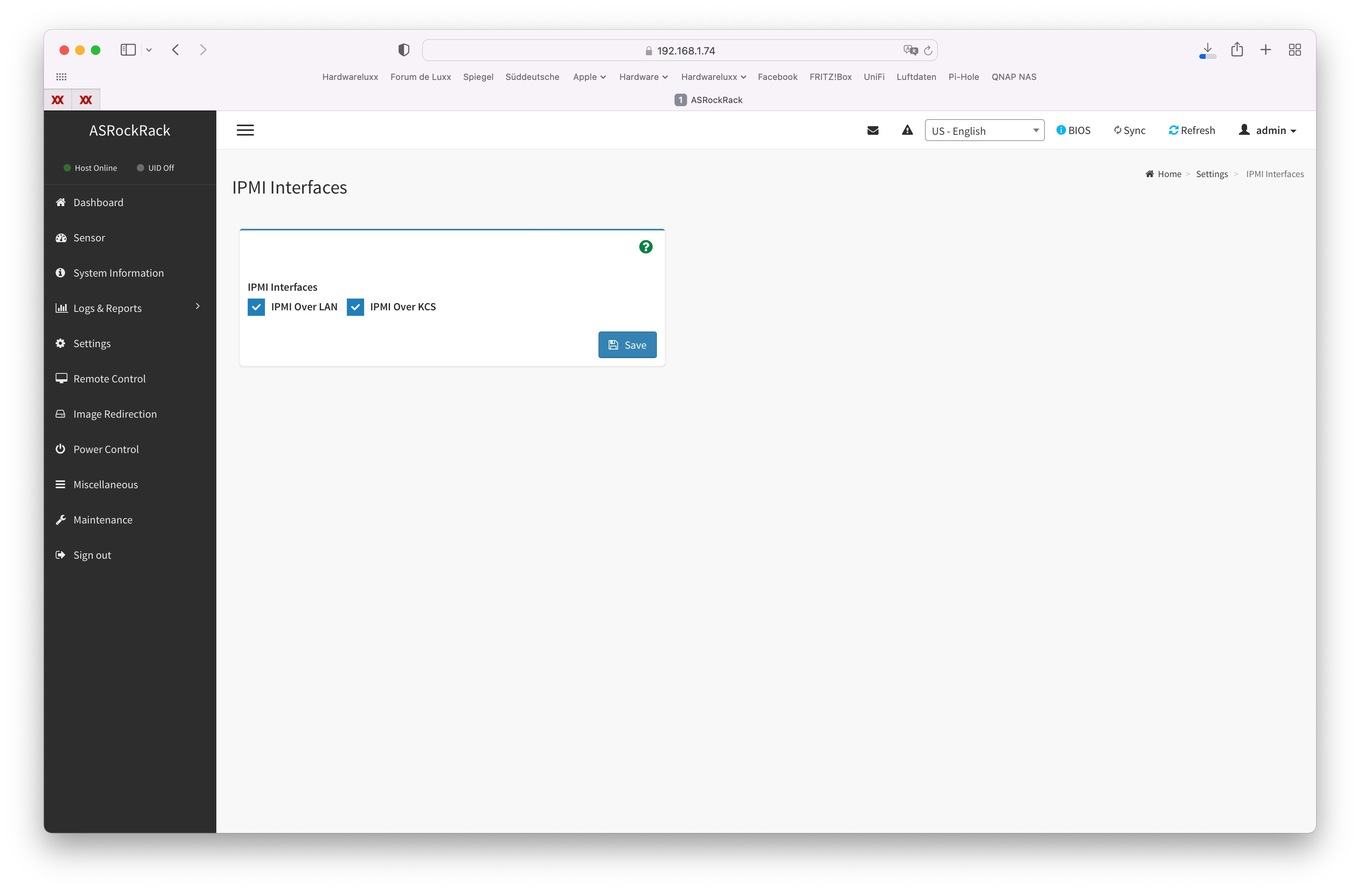Click the Safari share icon
Screen dimensions: 1360x891
coord(1237,50)
